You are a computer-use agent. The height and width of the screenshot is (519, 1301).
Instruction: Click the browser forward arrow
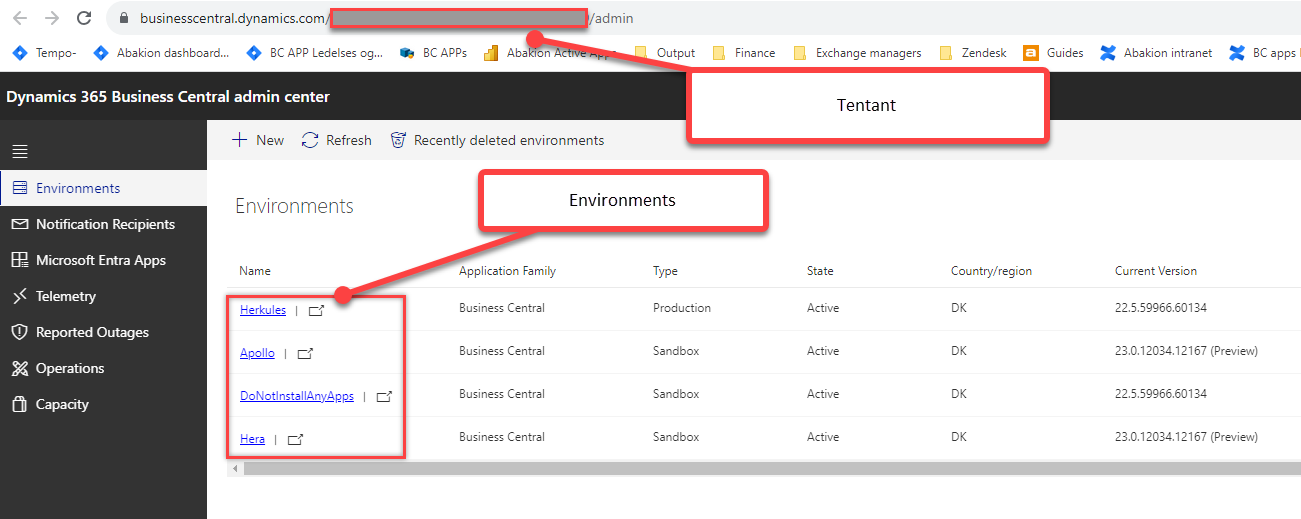pos(52,18)
